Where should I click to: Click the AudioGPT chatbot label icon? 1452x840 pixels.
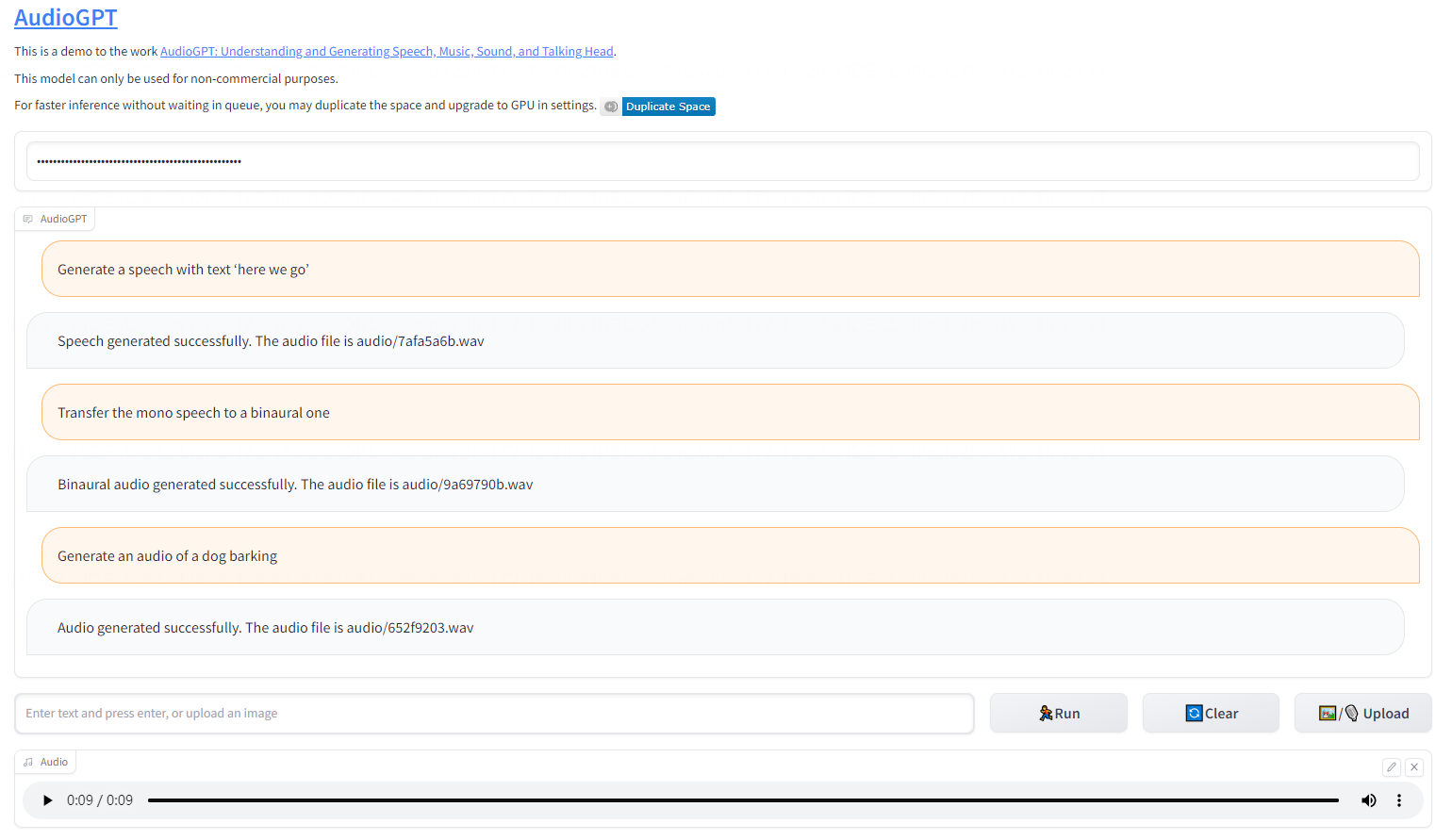(28, 219)
